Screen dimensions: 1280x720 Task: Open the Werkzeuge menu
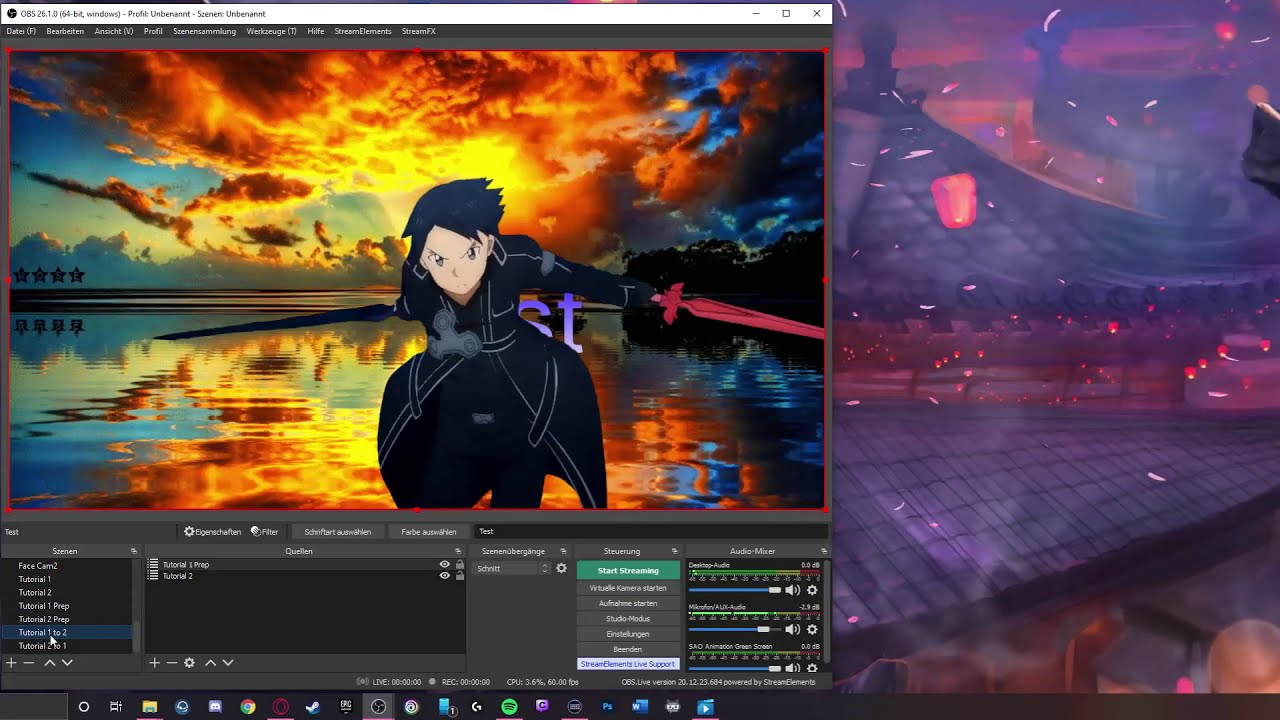tap(272, 31)
